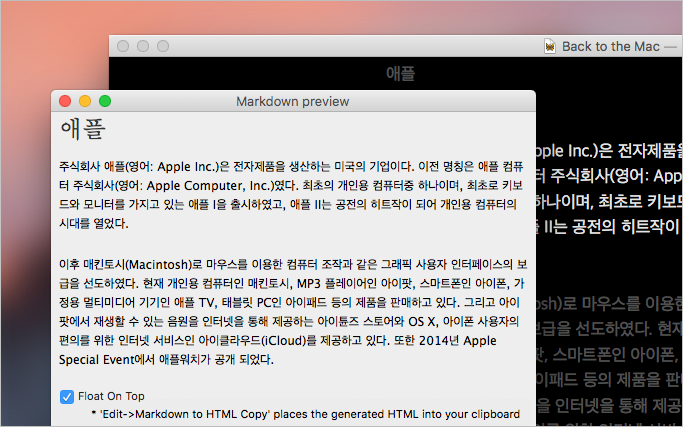Minimize the Markdown preview window
This screenshot has height=427, width=683.
85,101
